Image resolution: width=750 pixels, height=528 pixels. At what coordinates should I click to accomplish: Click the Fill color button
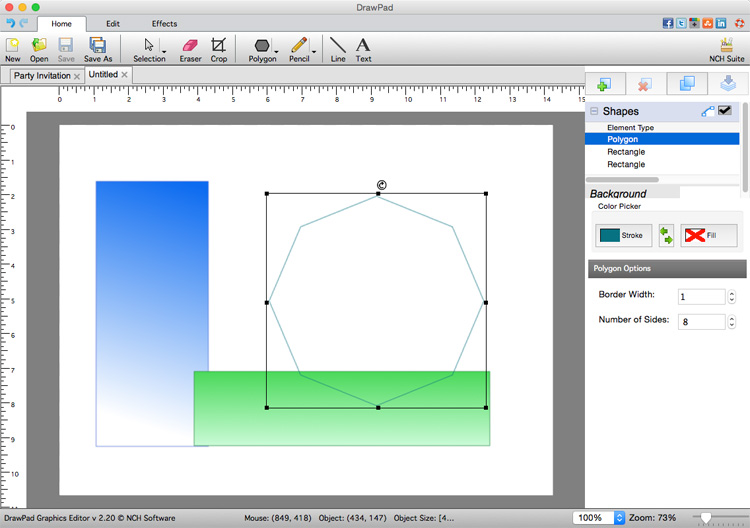point(709,236)
